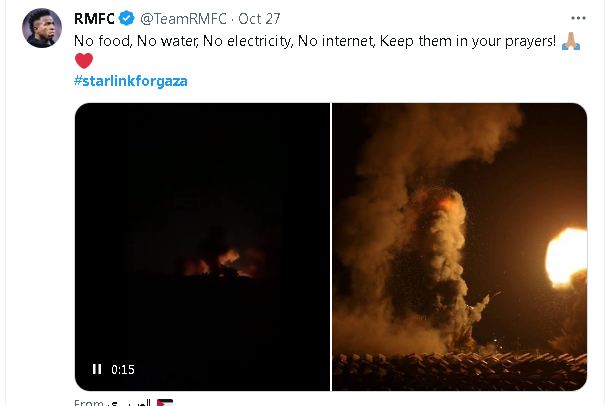This screenshot has height=406, width=609.
Task: Click the flag icon below the video
Action: pos(165,402)
